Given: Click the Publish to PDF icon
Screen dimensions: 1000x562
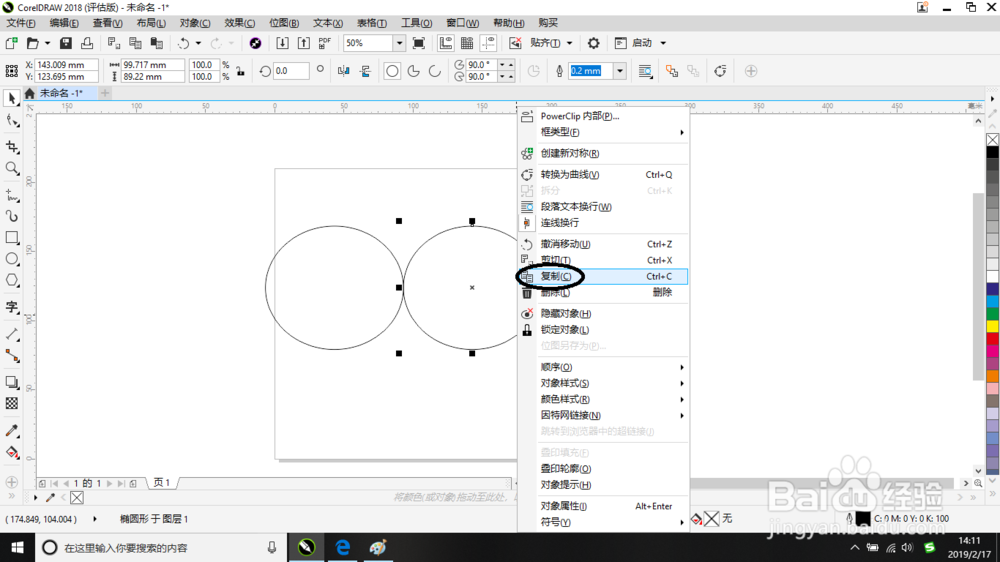Looking at the screenshot, I should click(x=325, y=43).
